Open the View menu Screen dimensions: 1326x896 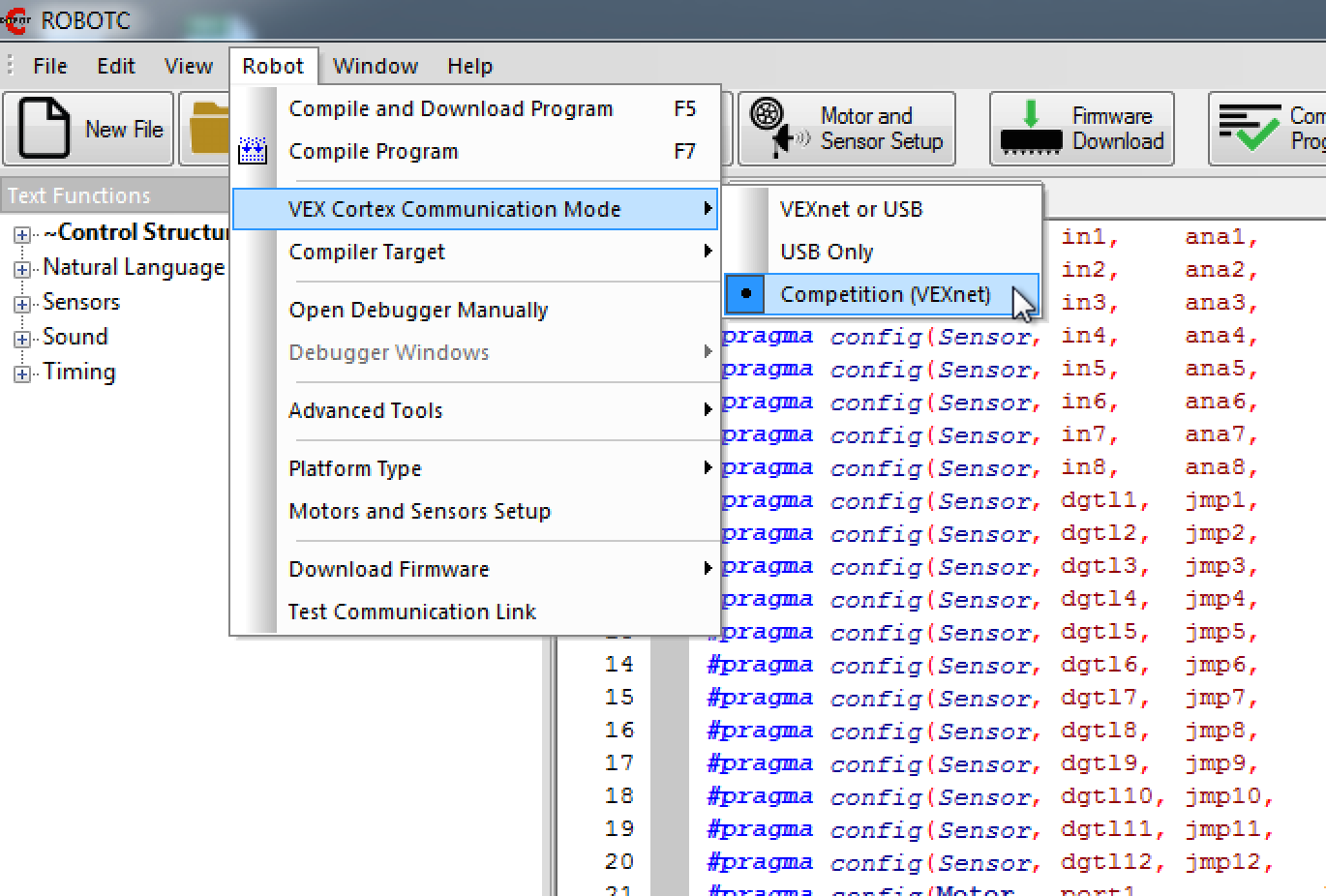189,66
